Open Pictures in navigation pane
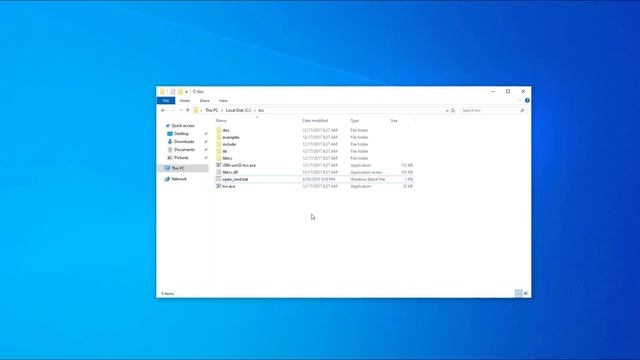This screenshot has width=640, height=360. click(181, 158)
